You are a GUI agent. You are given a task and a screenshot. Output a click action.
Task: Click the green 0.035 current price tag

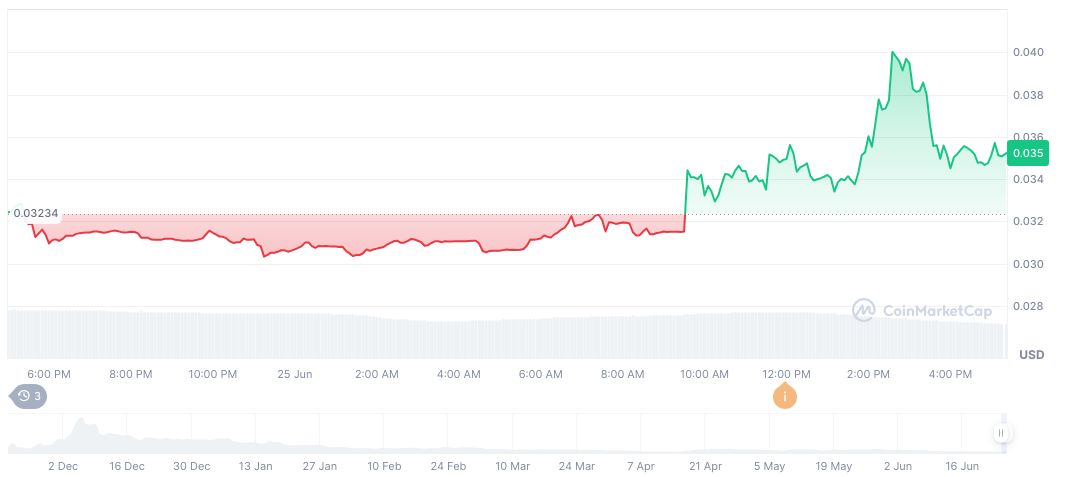1027,153
